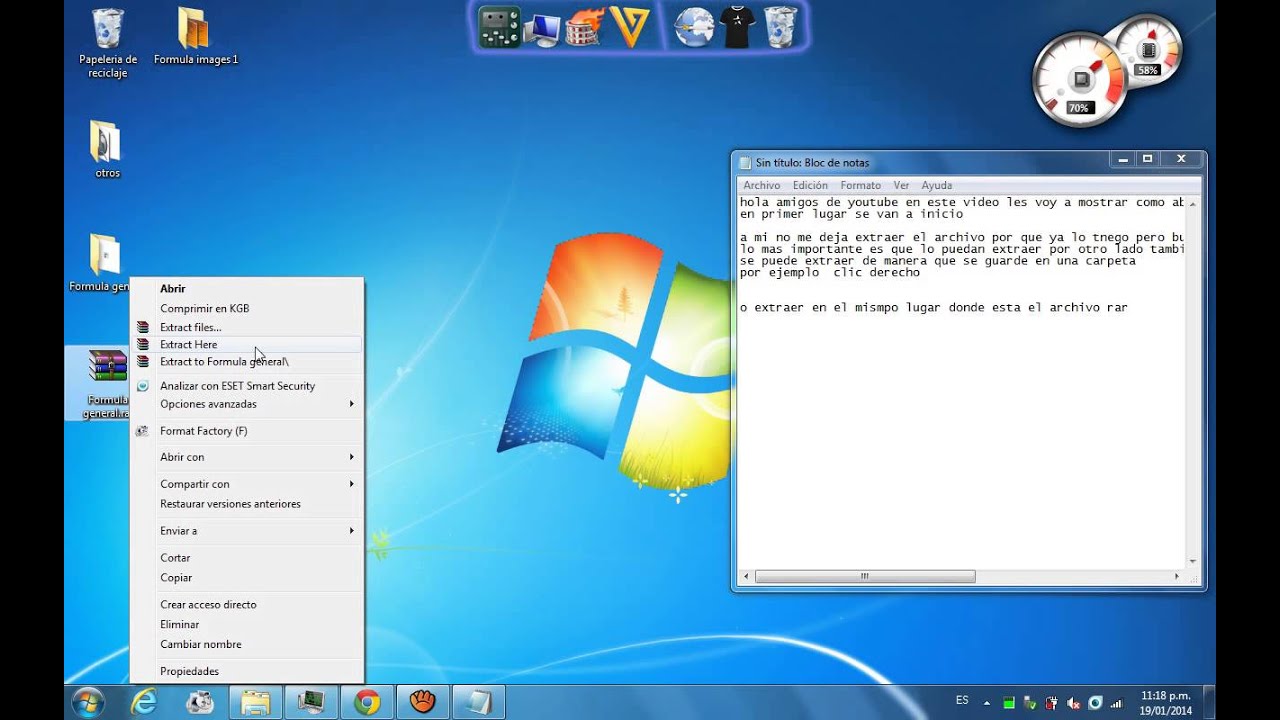1280x720 pixels.
Task: Open the Archivo menu in Notepad
Action: tap(762, 185)
